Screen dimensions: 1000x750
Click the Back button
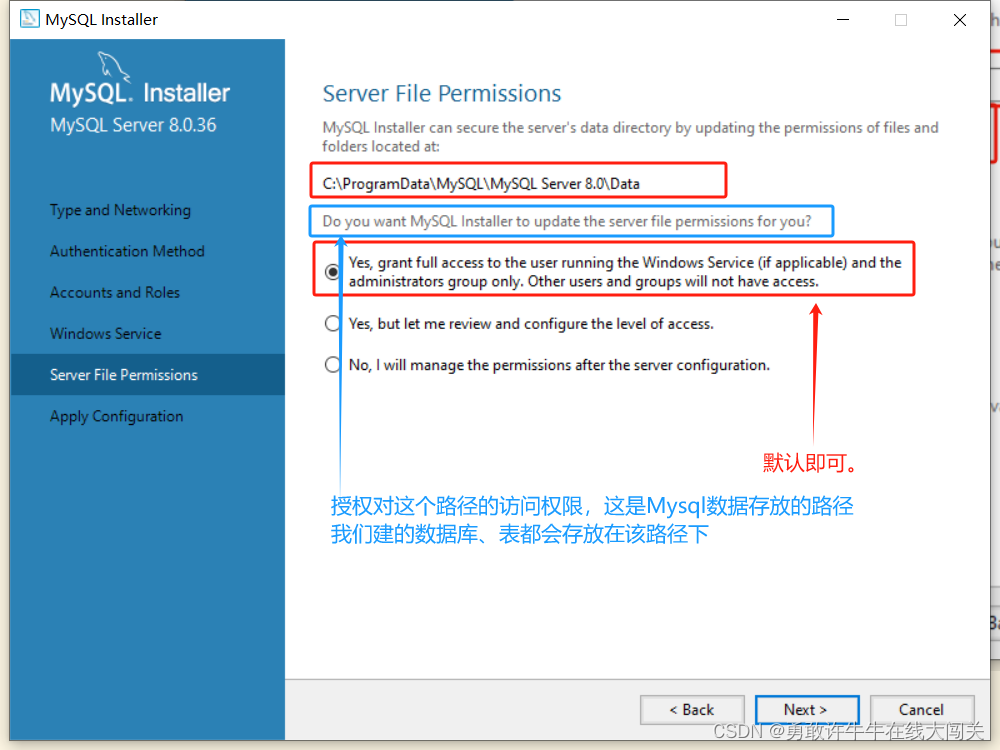tap(692, 710)
